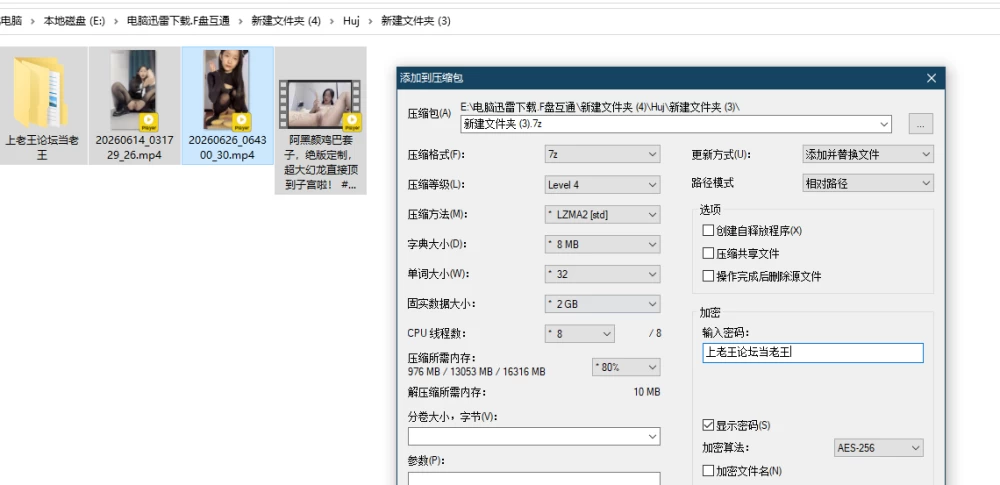Open the CPU 线程数 dropdown

click(579, 334)
